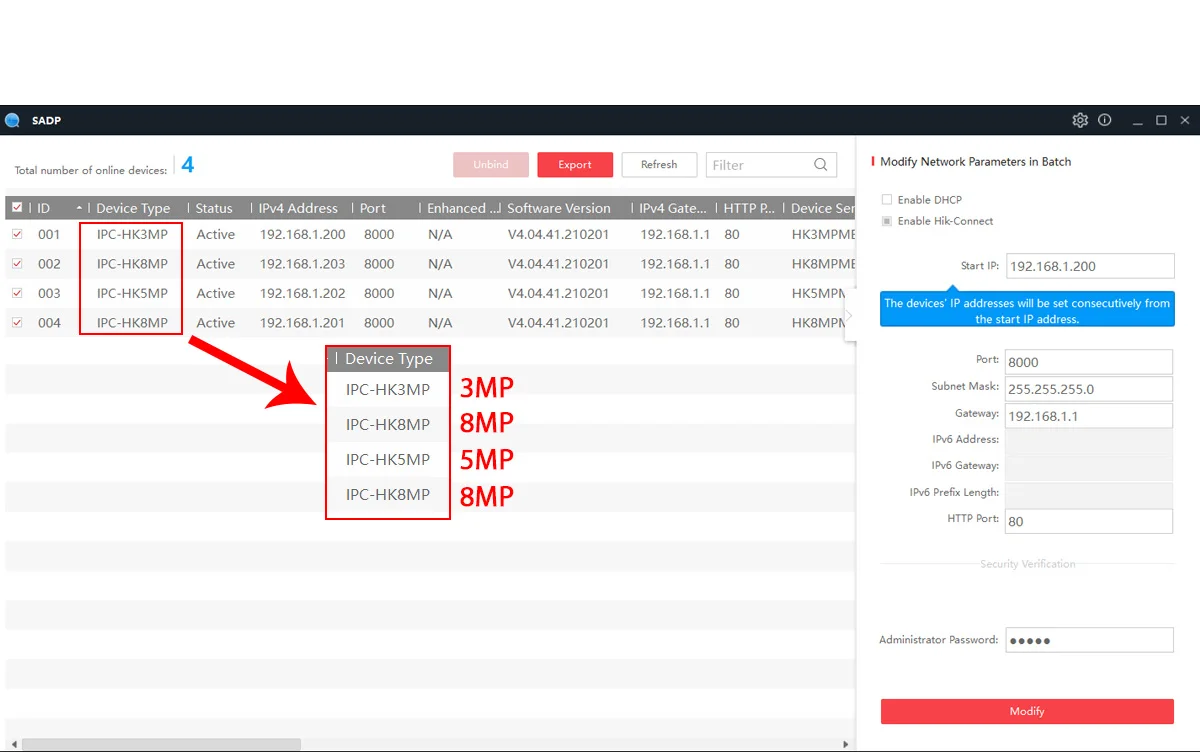Click the Modify button
Viewport: 1200px width, 753px height.
click(1027, 711)
